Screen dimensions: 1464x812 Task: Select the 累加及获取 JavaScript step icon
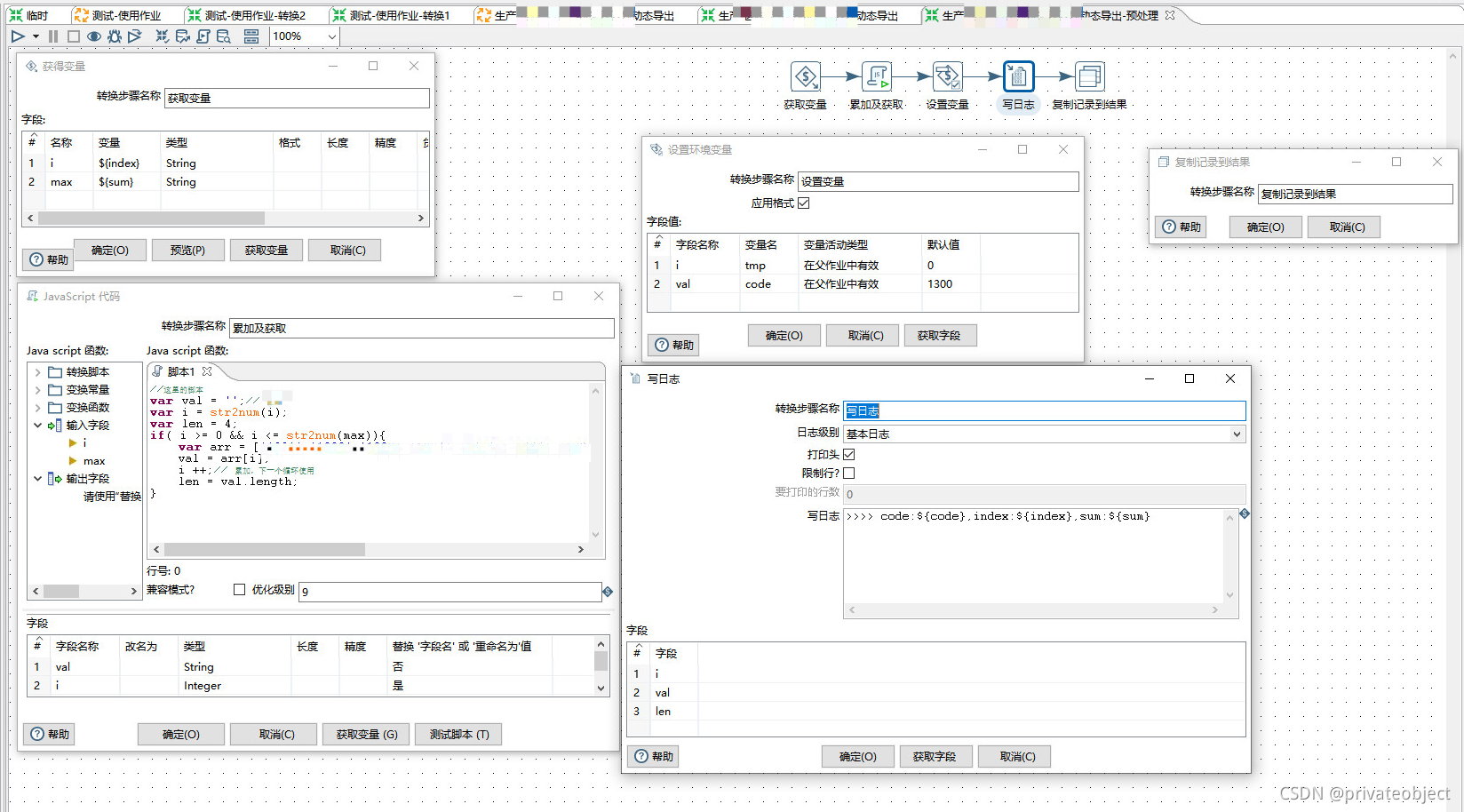tap(877, 76)
